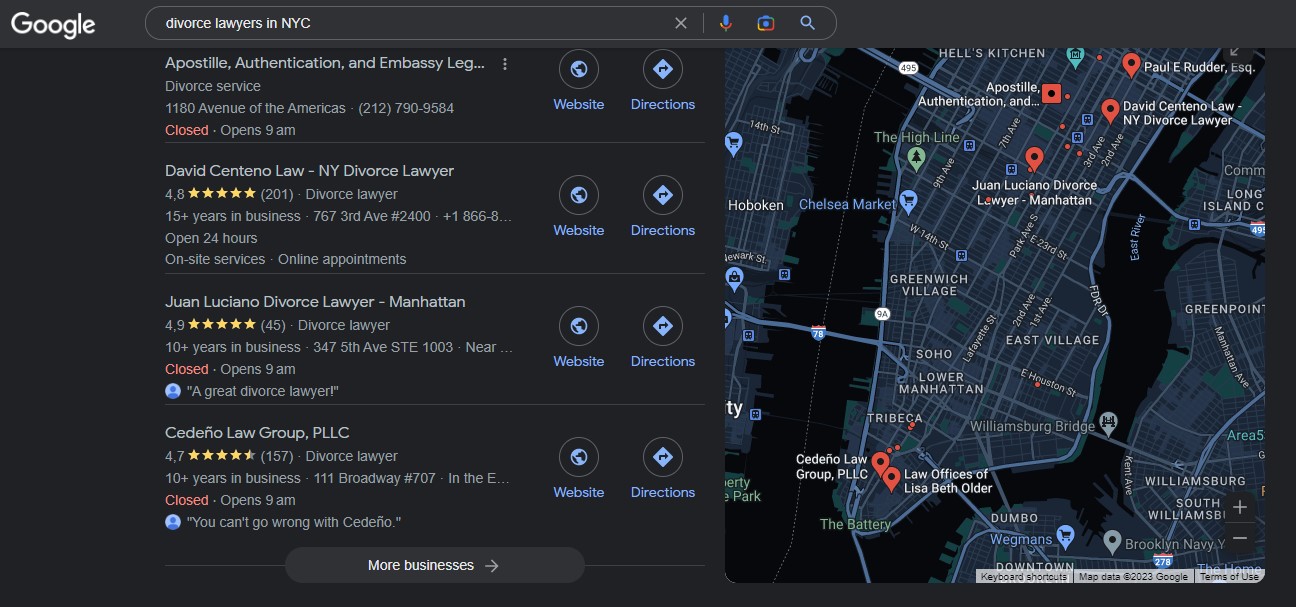
Task: Clear the search query with X icon
Action: (x=681, y=23)
